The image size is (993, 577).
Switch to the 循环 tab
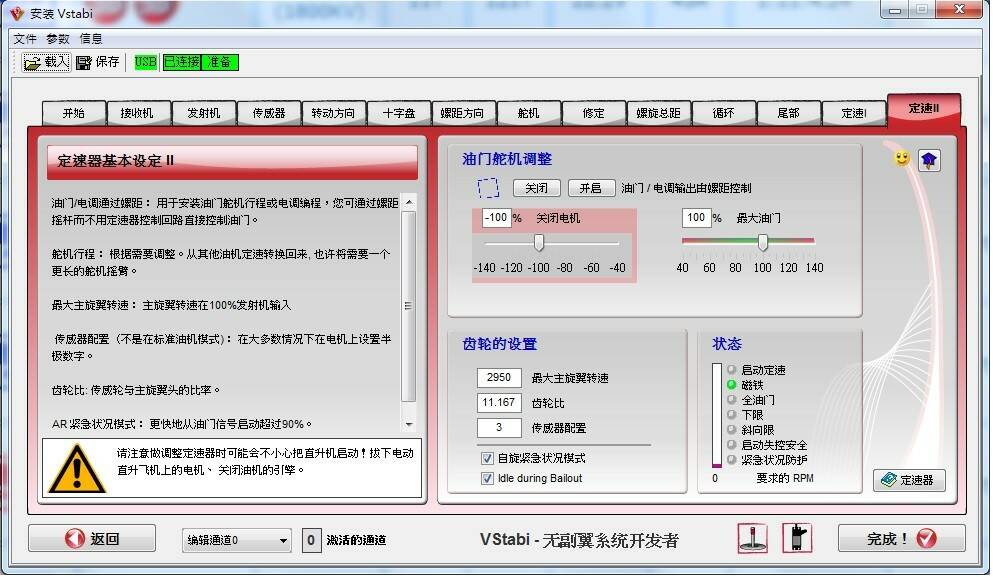[x=723, y=113]
